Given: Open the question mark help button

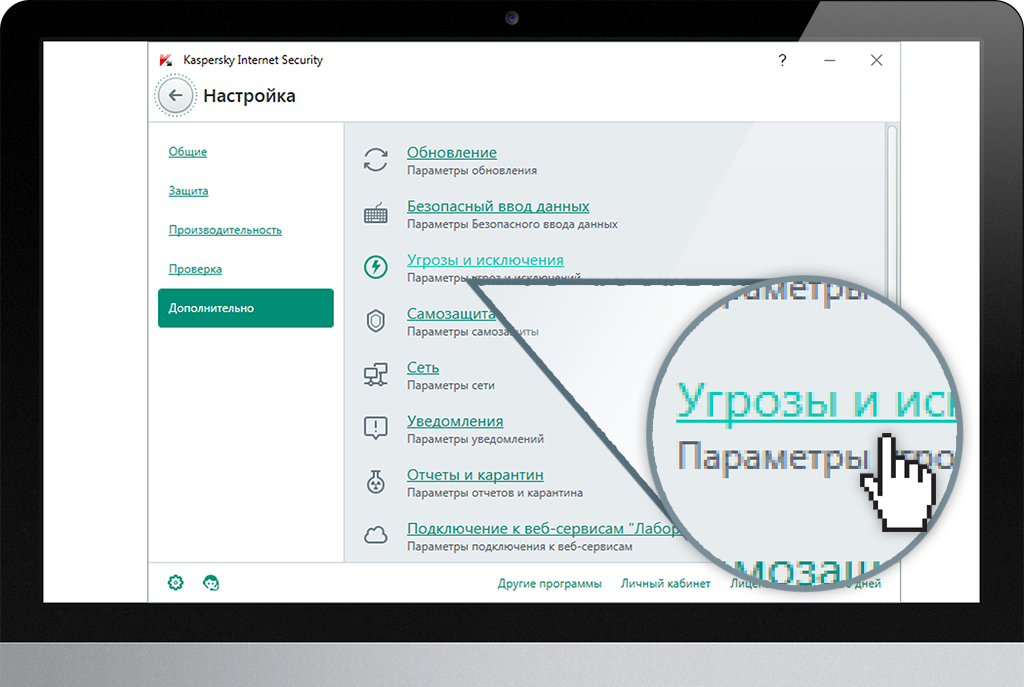Looking at the screenshot, I should pyautogui.click(x=782, y=61).
